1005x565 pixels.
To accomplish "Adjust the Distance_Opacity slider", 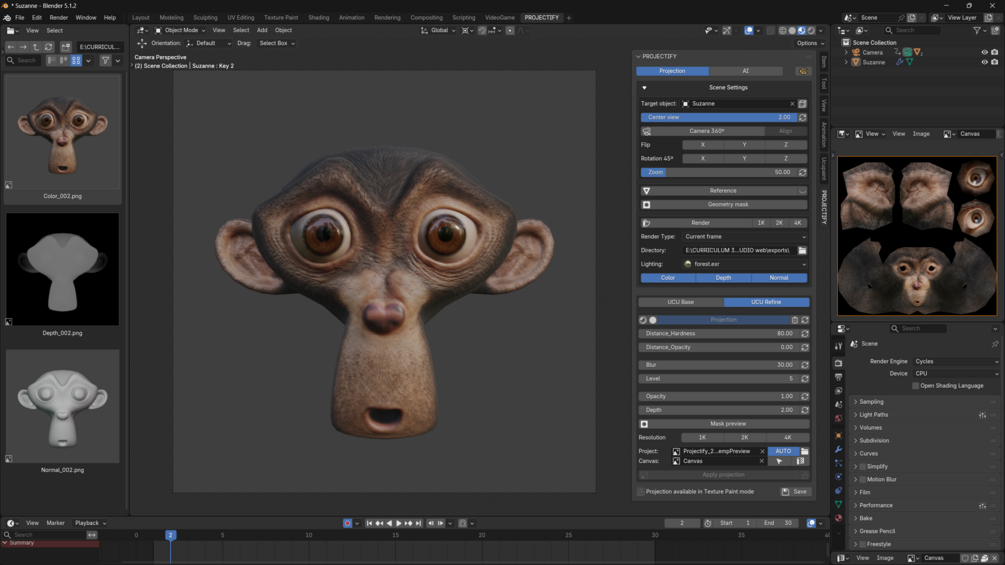I will pos(719,347).
